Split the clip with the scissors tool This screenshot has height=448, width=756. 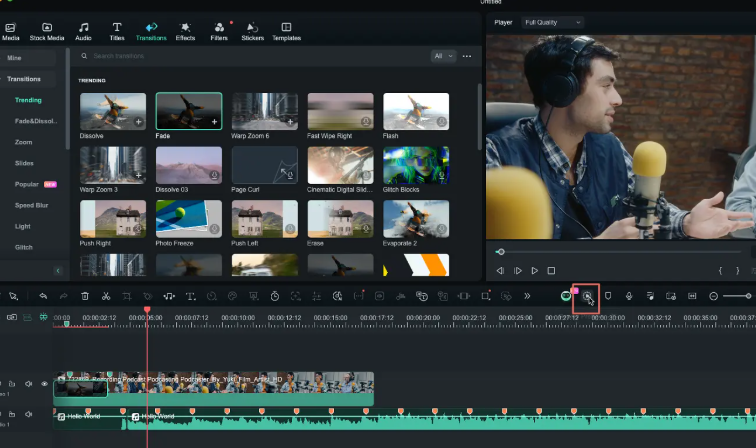(x=106, y=296)
